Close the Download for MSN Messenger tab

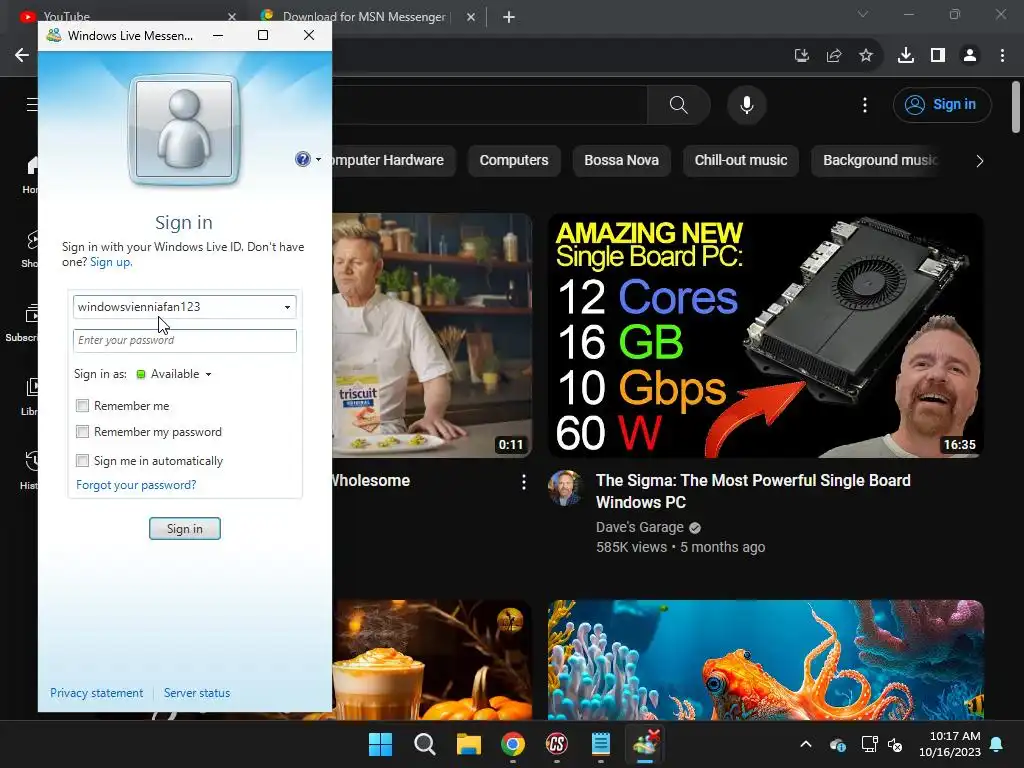[x=471, y=17]
